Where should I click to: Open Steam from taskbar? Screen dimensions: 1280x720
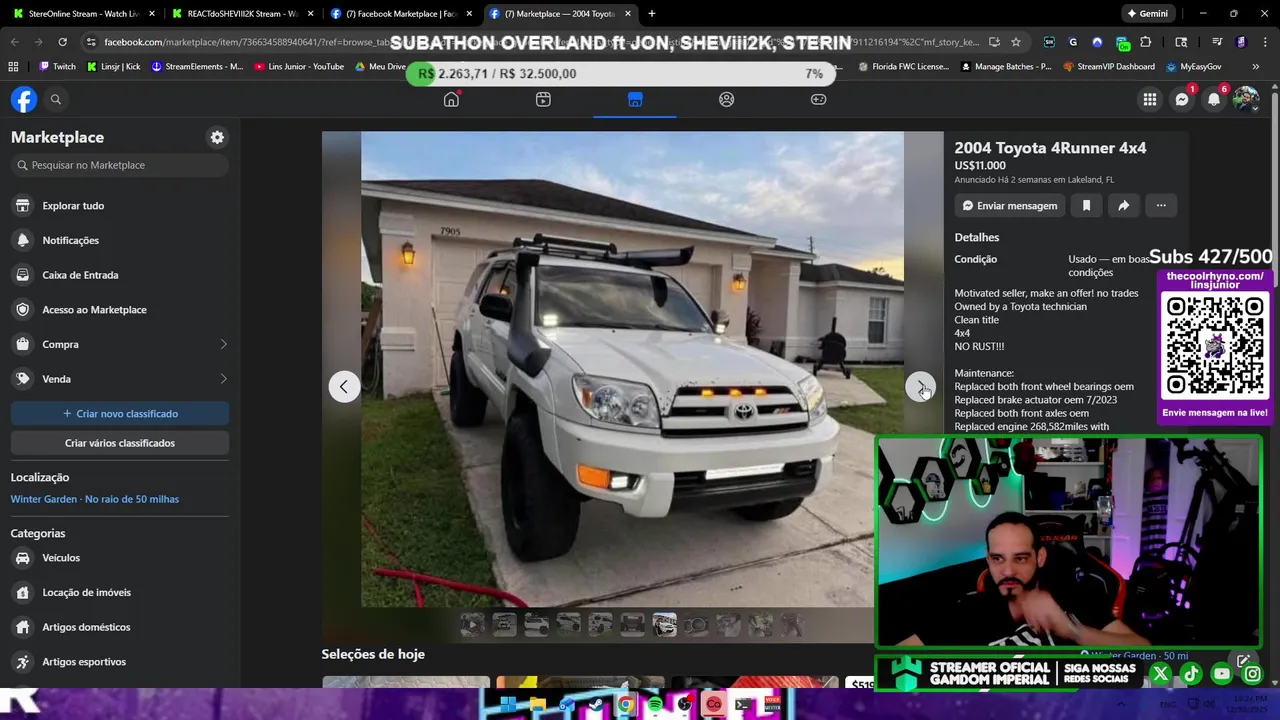click(x=596, y=705)
